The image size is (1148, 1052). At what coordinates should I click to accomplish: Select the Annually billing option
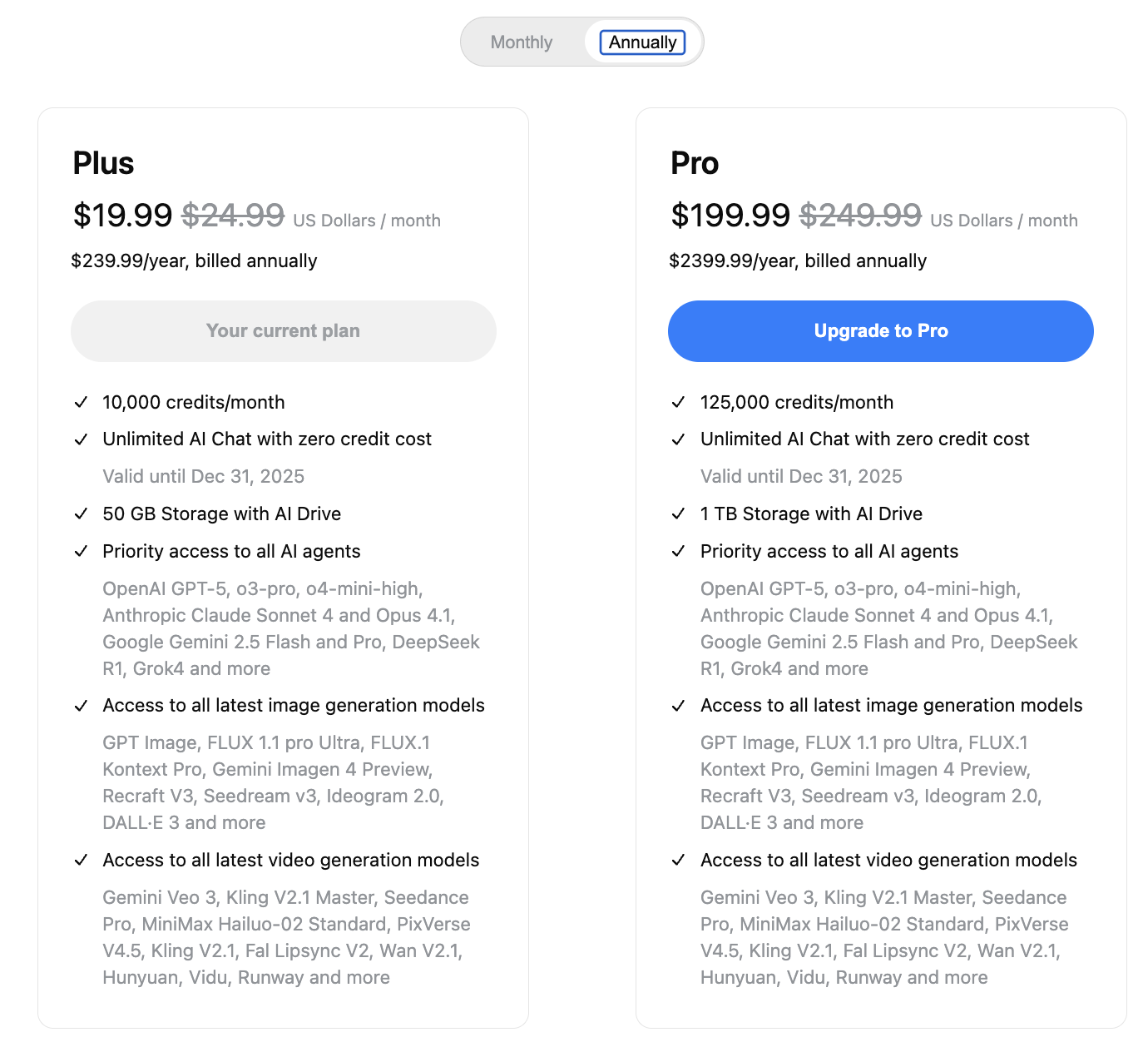[642, 42]
